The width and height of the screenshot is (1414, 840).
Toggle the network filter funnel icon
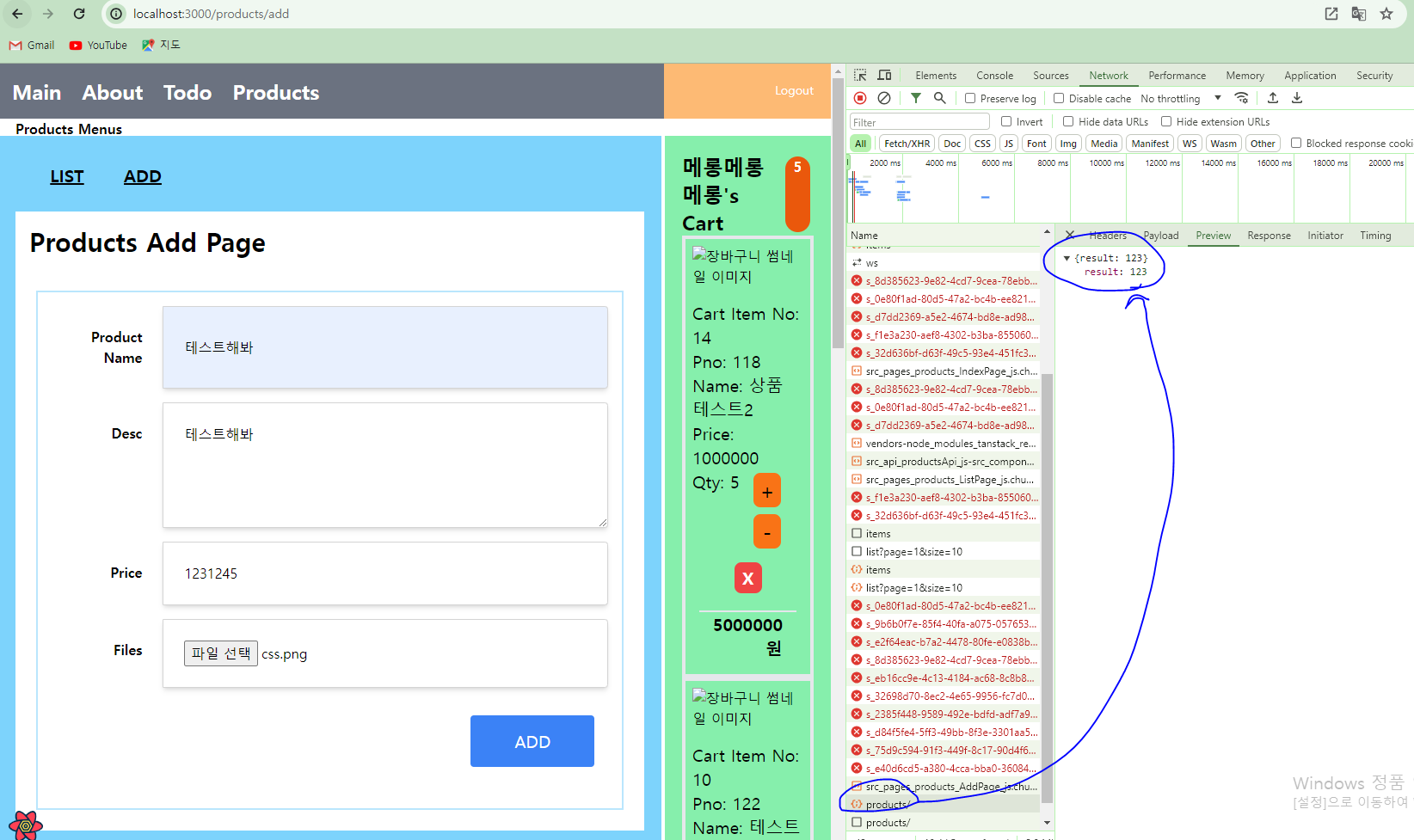[916, 98]
